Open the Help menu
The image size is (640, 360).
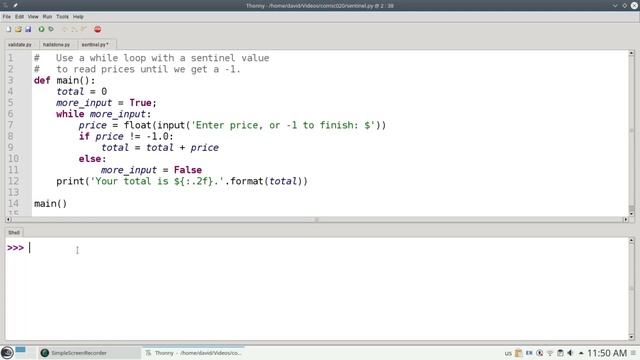click(78, 17)
